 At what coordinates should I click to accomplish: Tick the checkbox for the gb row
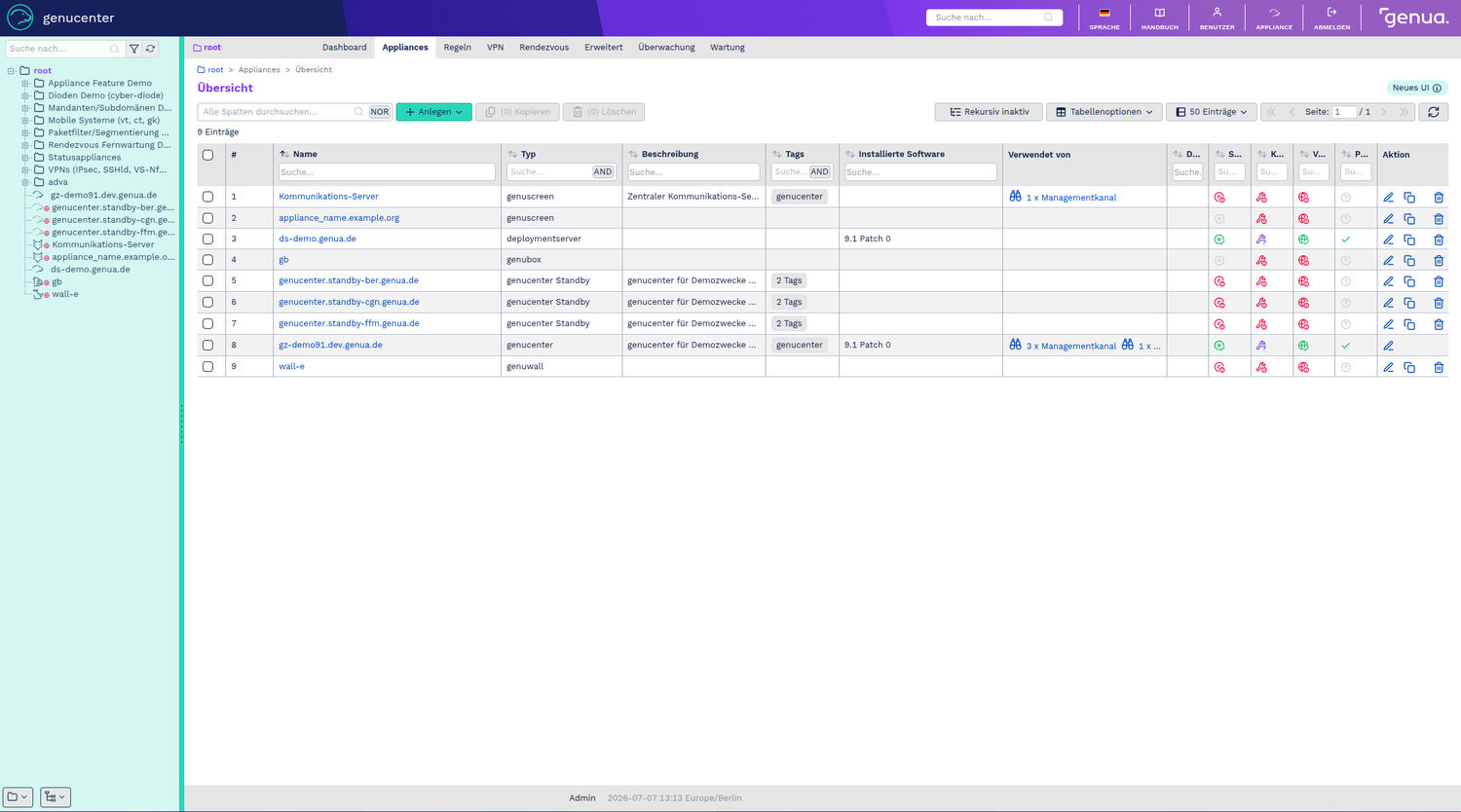(207, 260)
